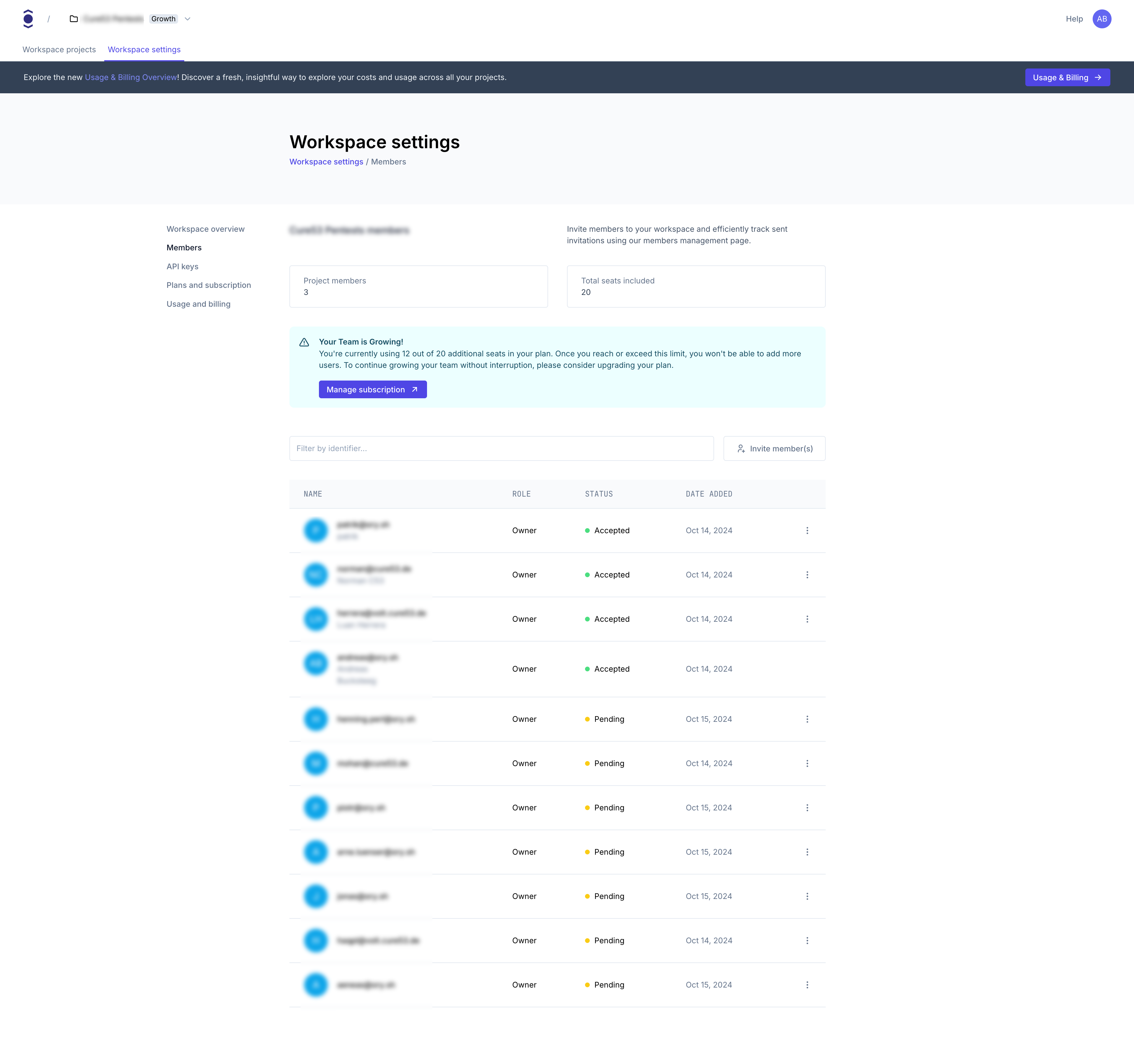Click the Workspace settings breadcrumb link
The image size is (1134, 1064).
click(326, 161)
